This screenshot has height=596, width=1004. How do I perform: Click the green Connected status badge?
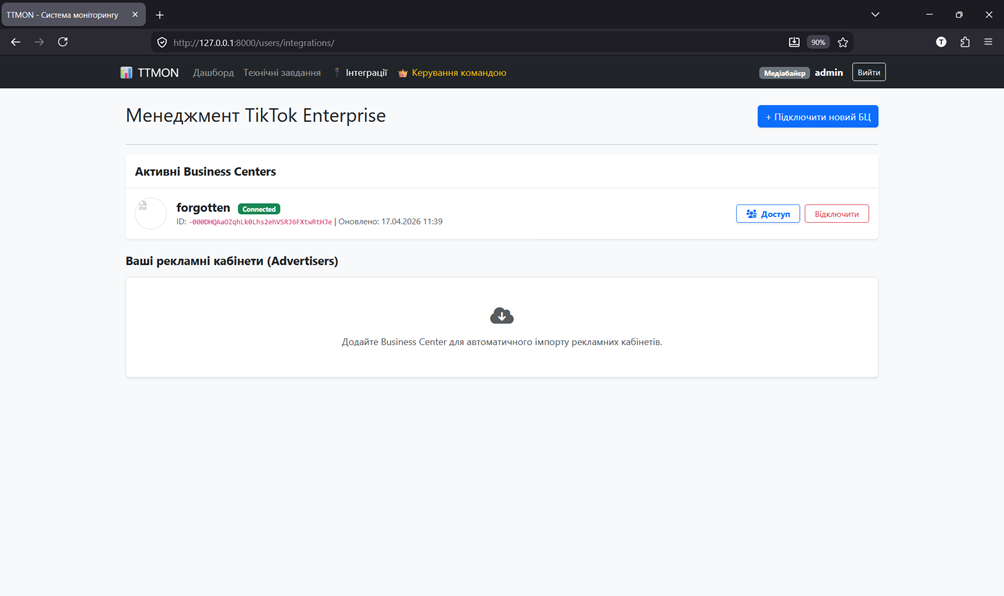259,209
